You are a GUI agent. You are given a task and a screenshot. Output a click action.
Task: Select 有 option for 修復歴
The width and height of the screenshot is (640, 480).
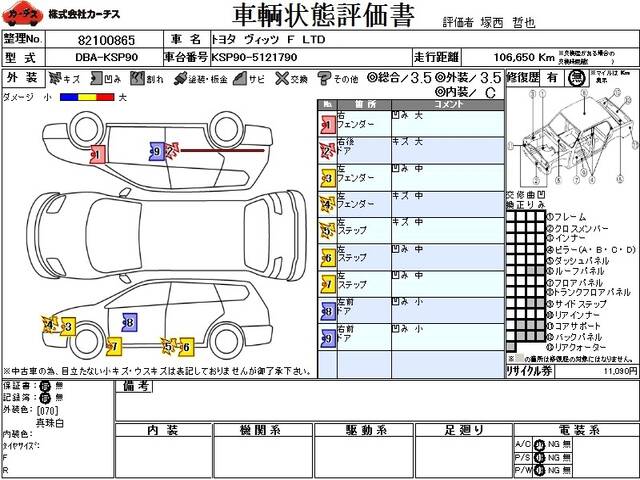pyautogui.click(x=552, y=78)
